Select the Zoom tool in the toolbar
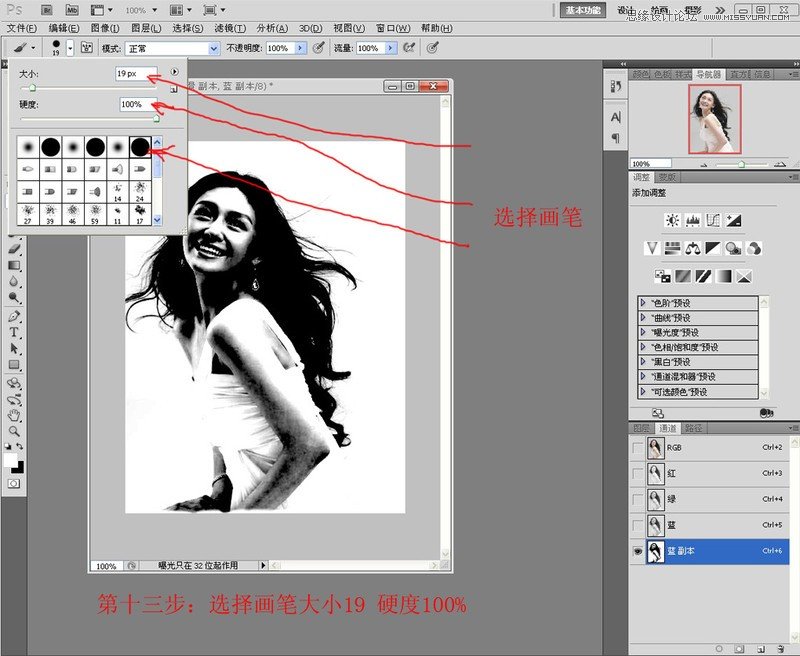Image resolution: width=800 pixels, height=656 pixels. 14,430
